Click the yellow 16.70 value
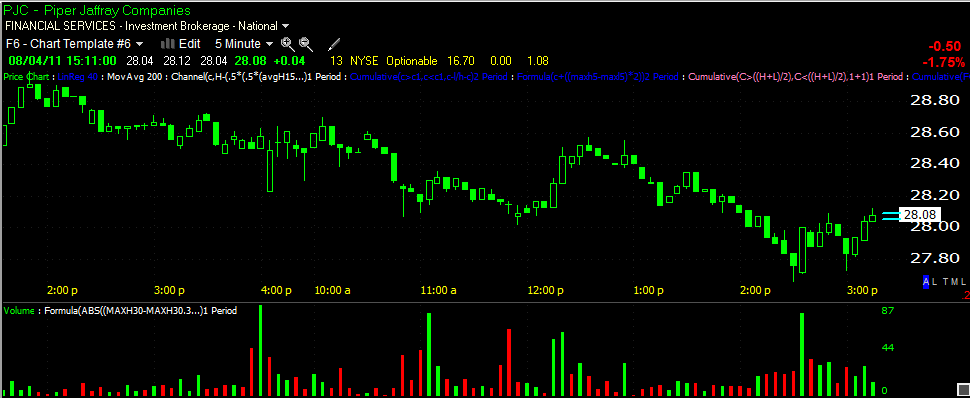Image resolution: width=970 pixels, height=398 pixels. point(461,61)
